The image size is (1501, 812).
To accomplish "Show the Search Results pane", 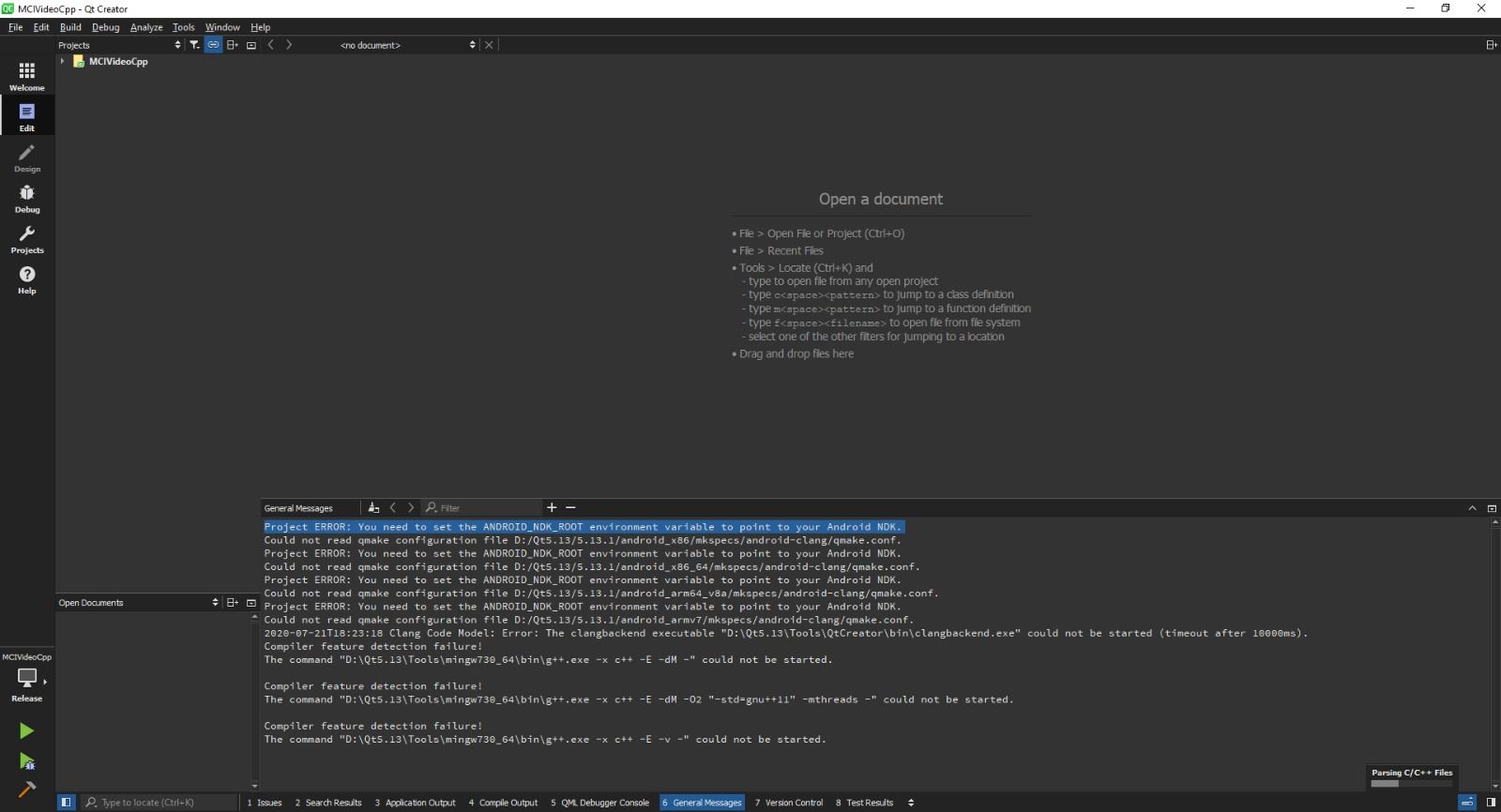I will point(328,803).
